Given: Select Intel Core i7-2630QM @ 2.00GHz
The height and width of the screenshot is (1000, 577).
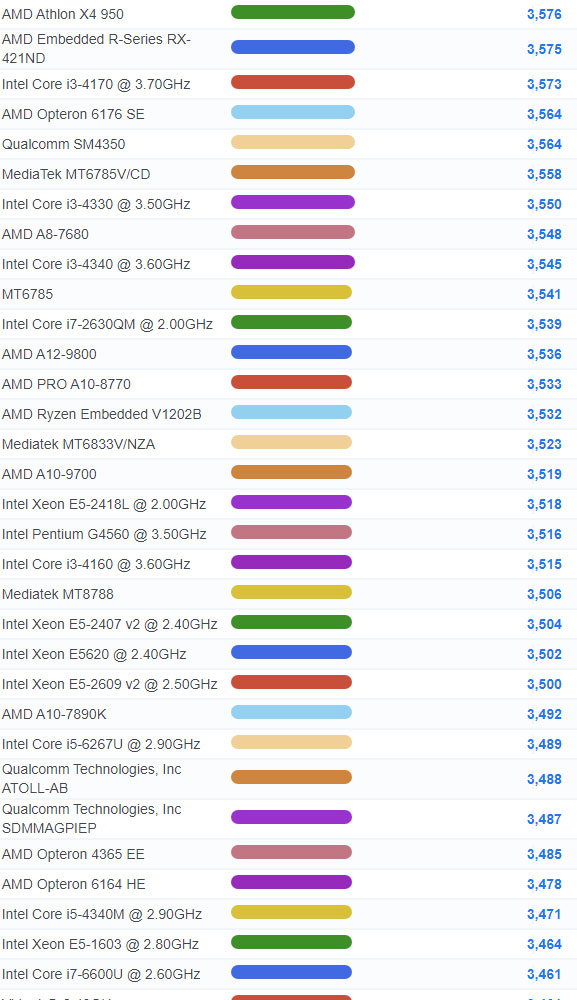Looking at the screenshot, I should (107, 324).
